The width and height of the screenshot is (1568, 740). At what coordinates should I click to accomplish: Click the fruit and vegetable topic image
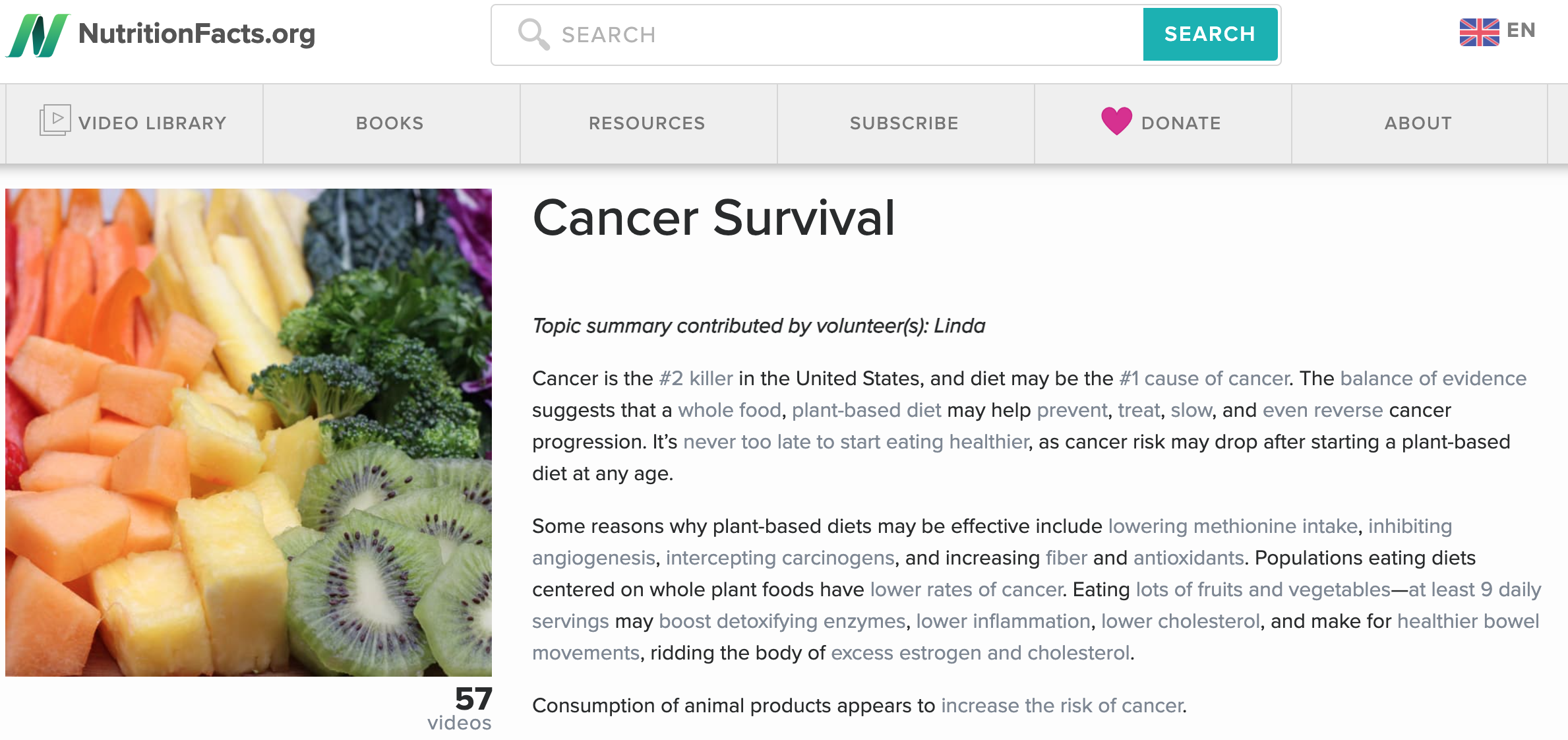click(x=249, y=433)
